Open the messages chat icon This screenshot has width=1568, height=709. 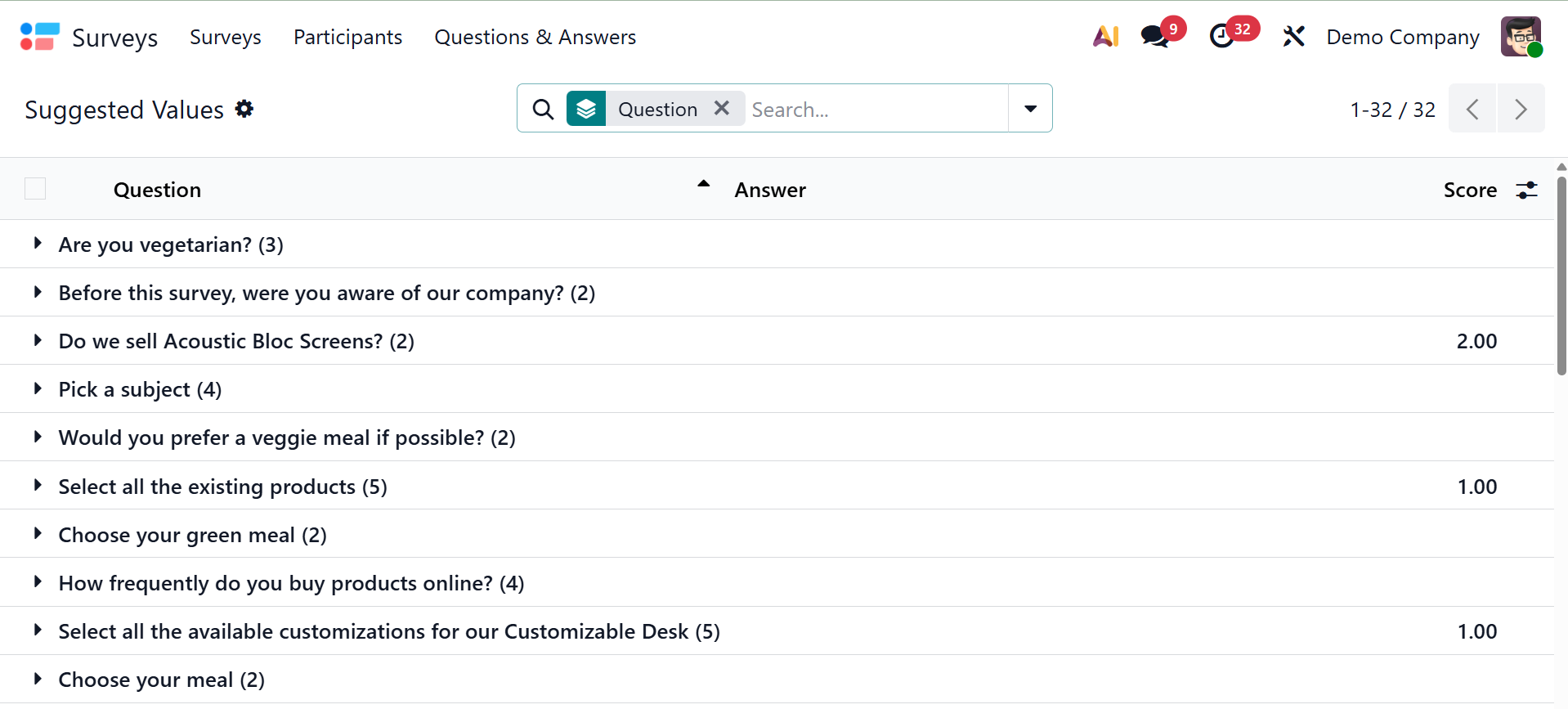coord(1154,37)
